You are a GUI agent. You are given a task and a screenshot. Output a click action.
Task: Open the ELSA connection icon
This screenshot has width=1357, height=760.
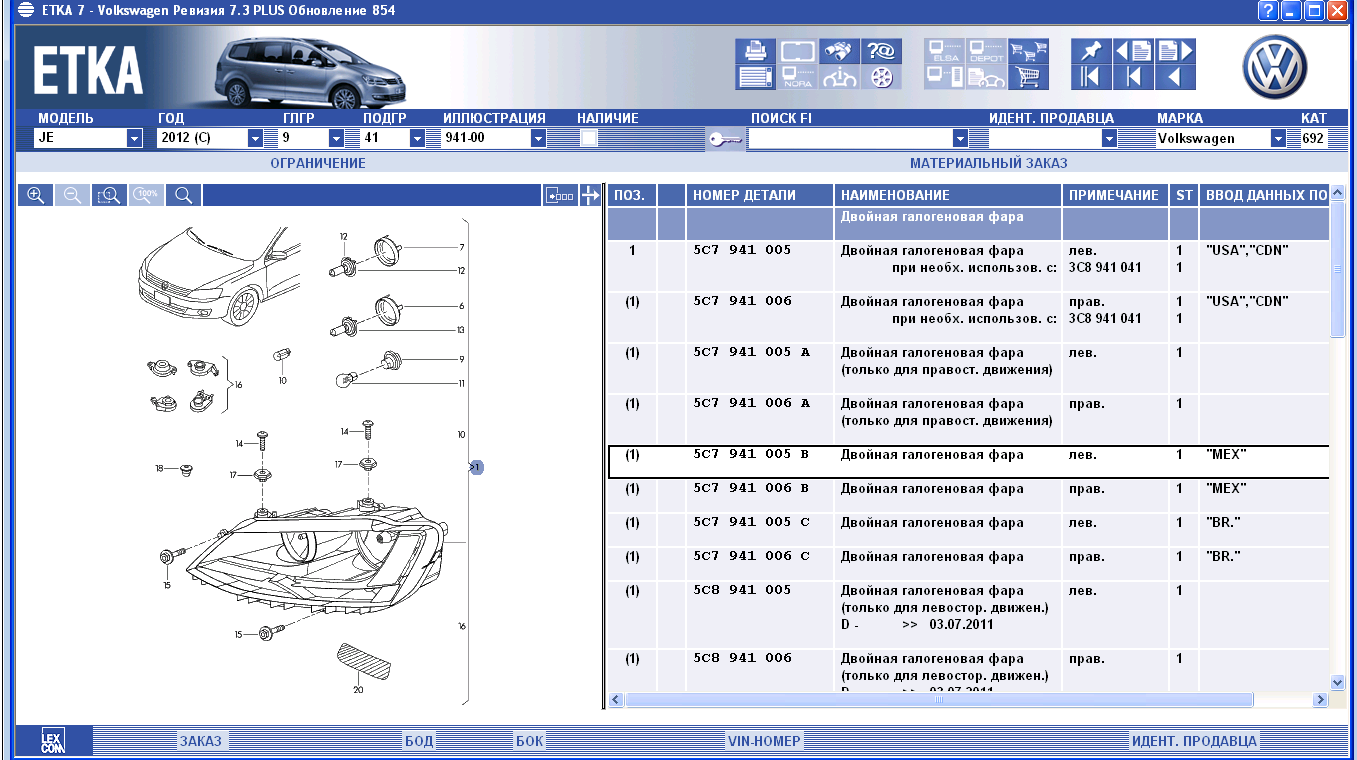pos(945,51)
